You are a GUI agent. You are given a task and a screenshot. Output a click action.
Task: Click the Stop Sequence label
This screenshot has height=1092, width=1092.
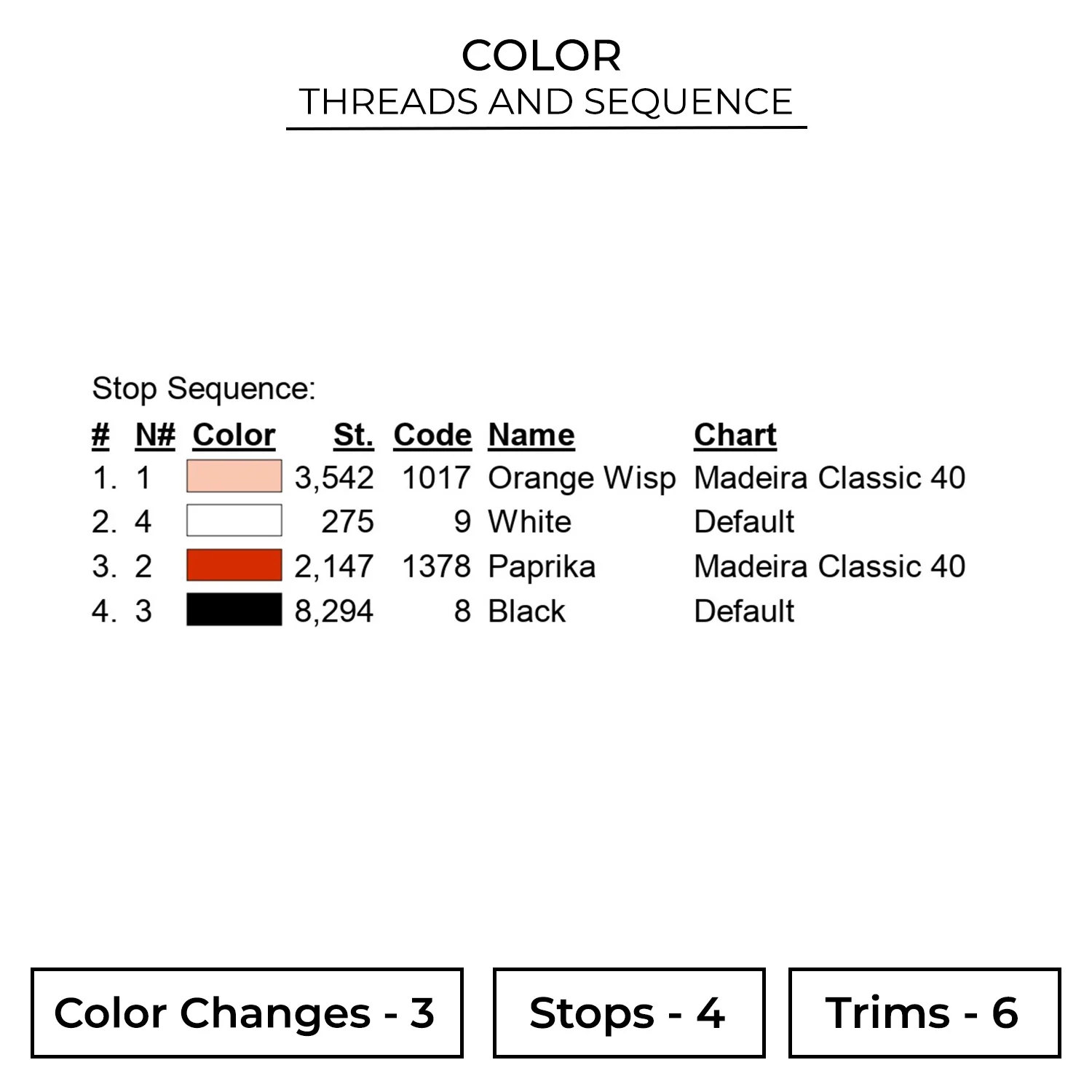coord(204,389)
